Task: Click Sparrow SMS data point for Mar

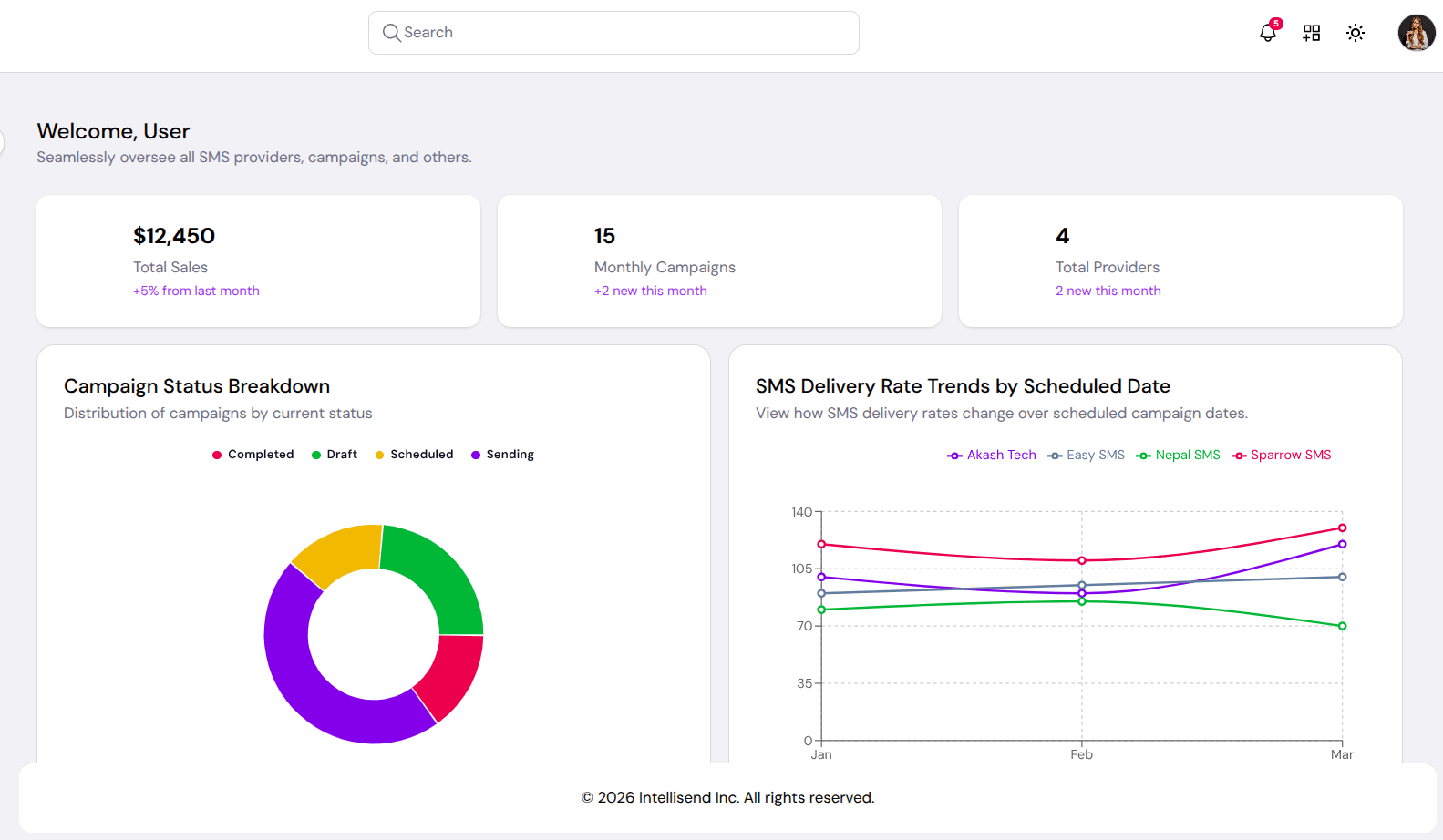Action: (x=1342, y=528)
